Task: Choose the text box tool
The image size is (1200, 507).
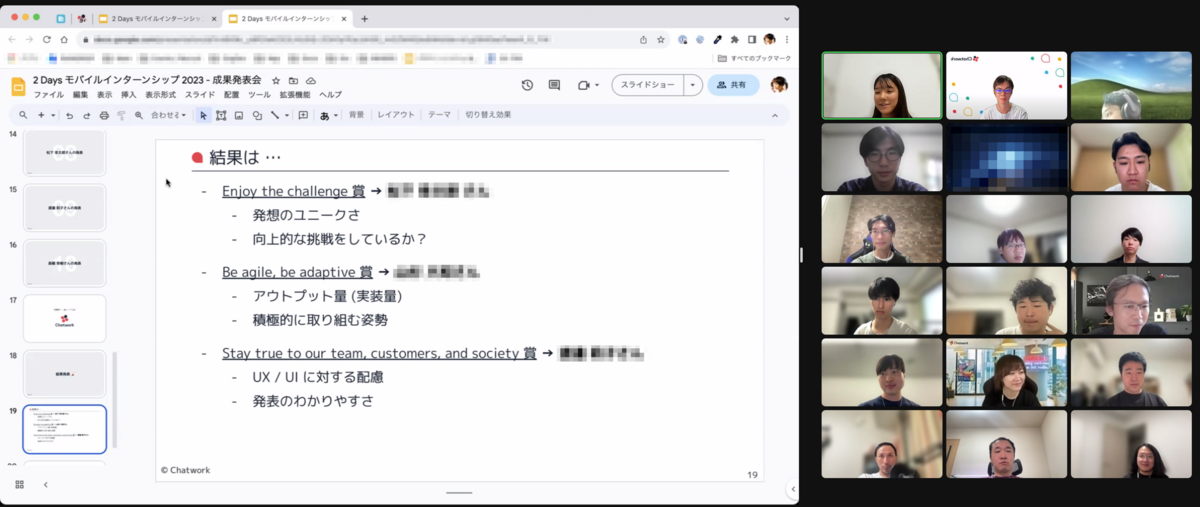Action: click(x=221, y=115)
